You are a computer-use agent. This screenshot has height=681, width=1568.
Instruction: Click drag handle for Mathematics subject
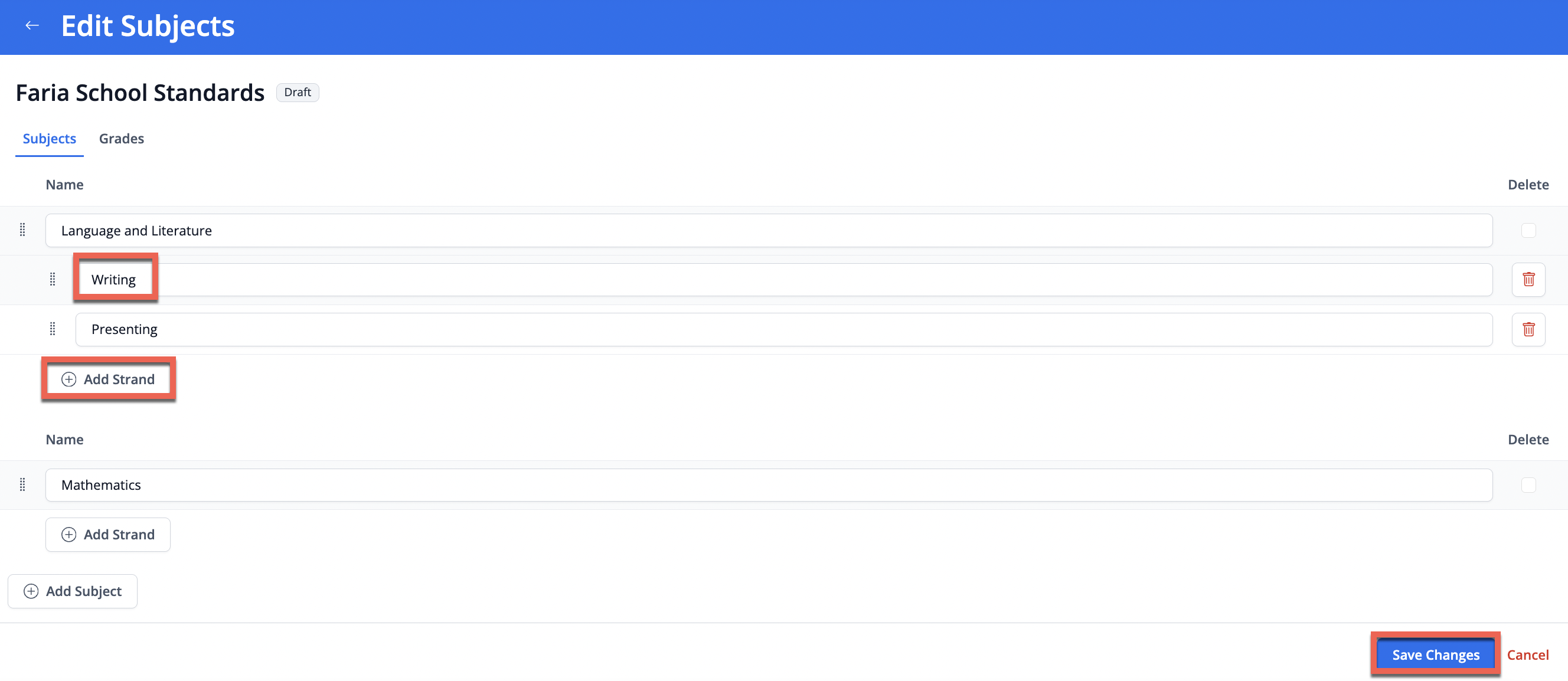[22, 484]
